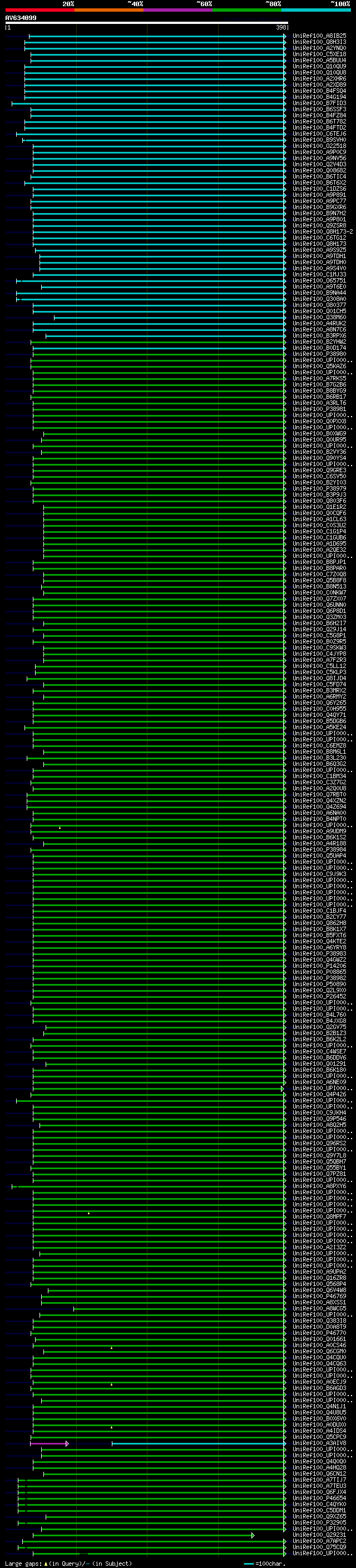
Task: Click the orange ~40% legend segment
Action: 110,10
